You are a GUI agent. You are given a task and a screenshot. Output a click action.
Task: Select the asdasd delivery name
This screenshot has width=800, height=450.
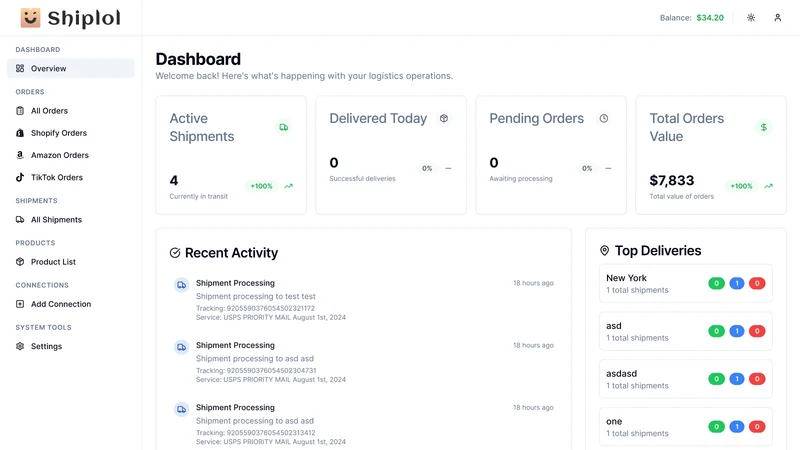[621, 373]
